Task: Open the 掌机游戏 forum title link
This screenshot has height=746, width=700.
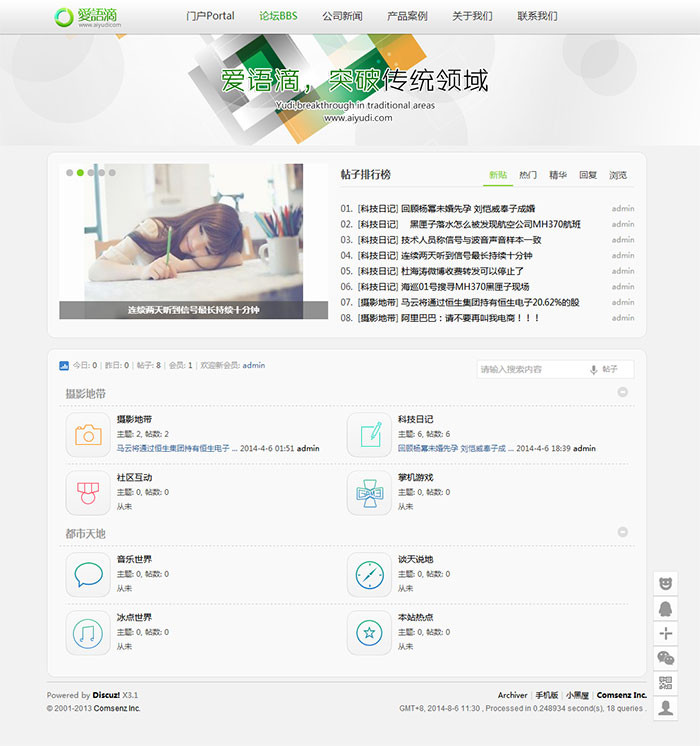Action: (415, 477)
